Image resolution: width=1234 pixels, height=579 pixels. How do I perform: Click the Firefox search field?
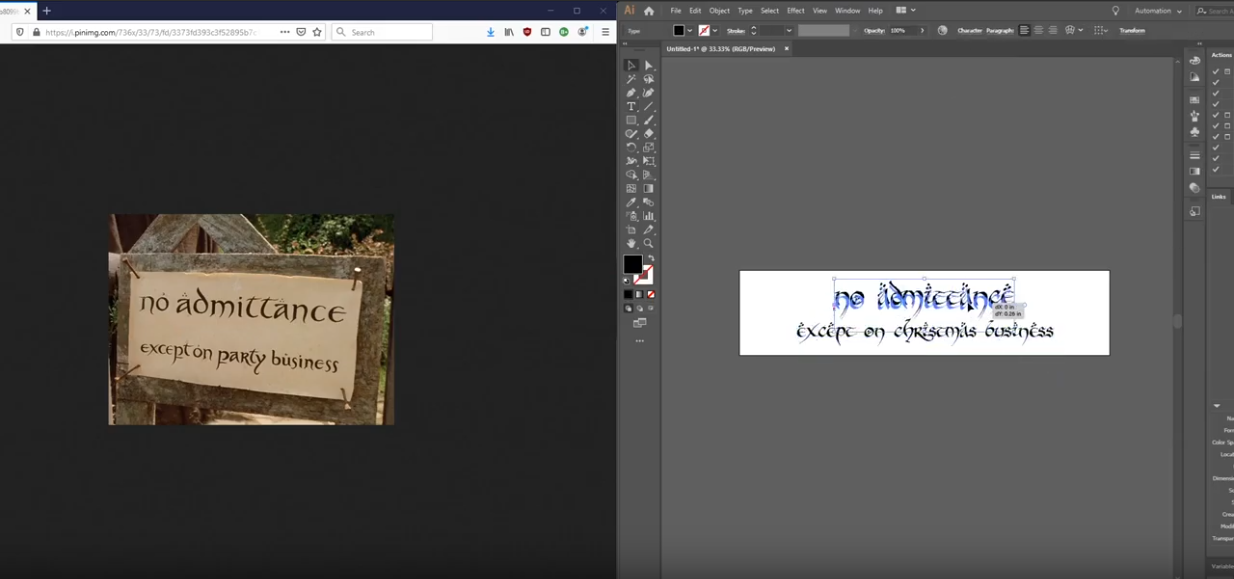click(x=382, y=32)
